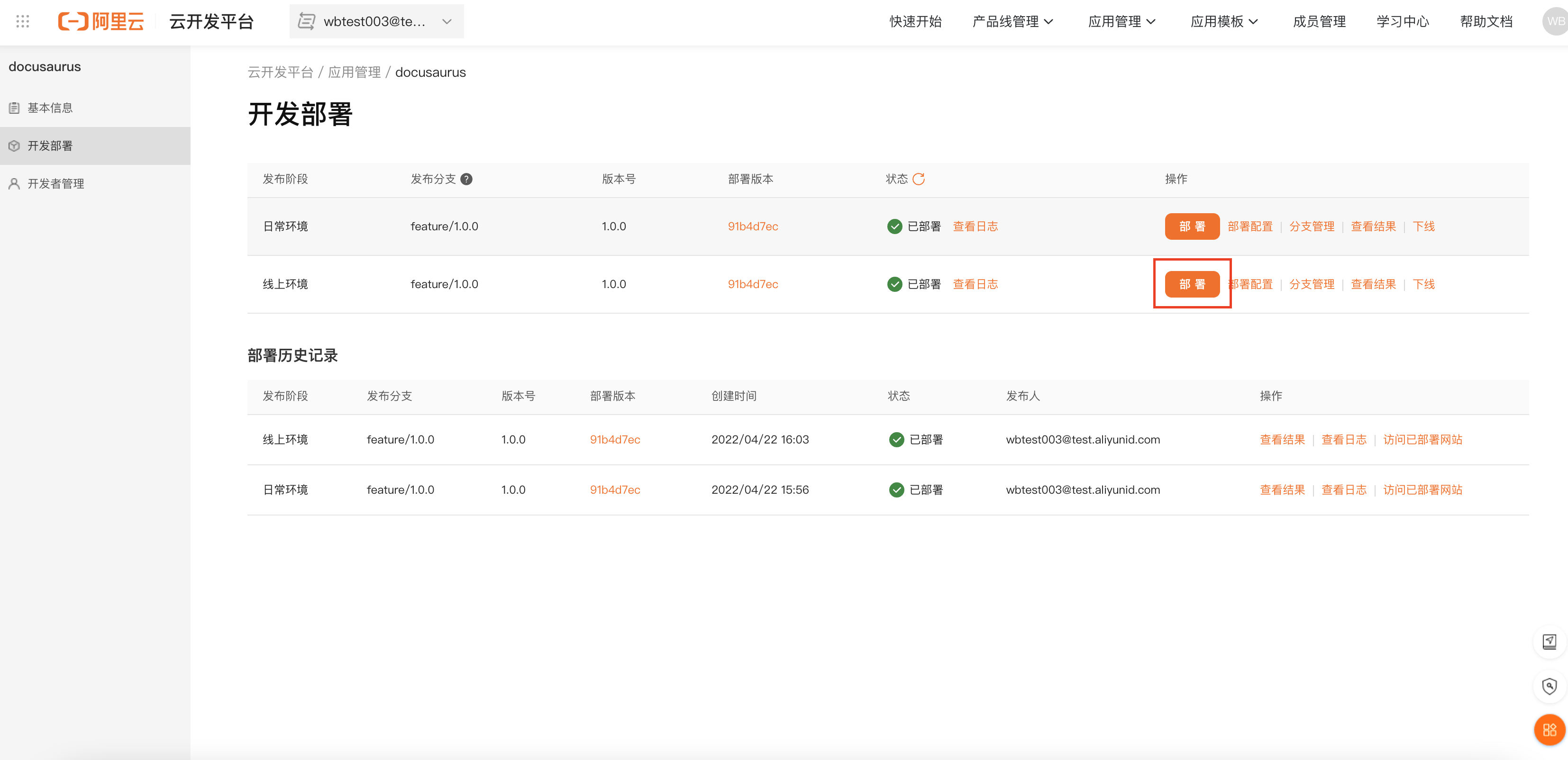Click 查看结果 for 16:03 history record

coord(1282,439)
